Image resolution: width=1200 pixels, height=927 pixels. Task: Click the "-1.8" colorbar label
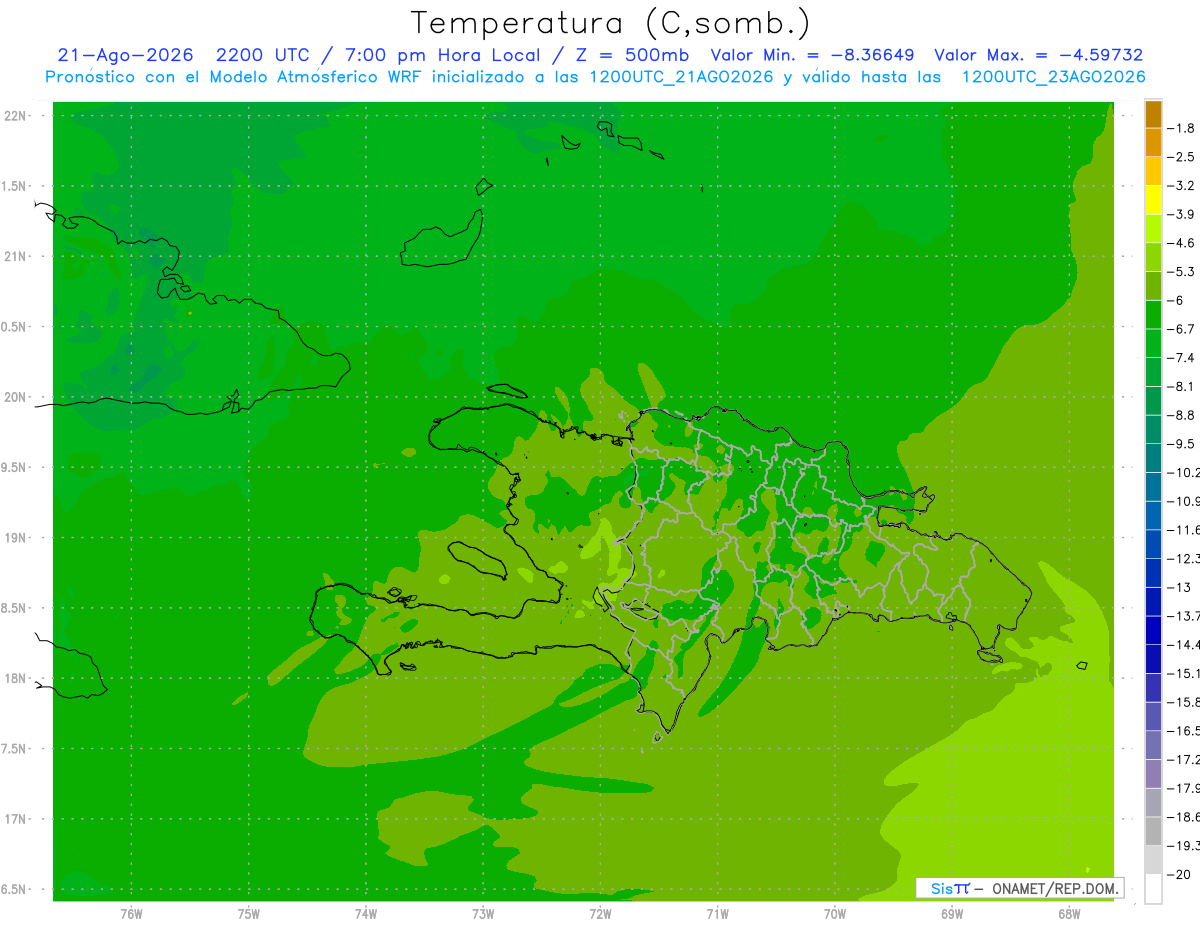1182,128
